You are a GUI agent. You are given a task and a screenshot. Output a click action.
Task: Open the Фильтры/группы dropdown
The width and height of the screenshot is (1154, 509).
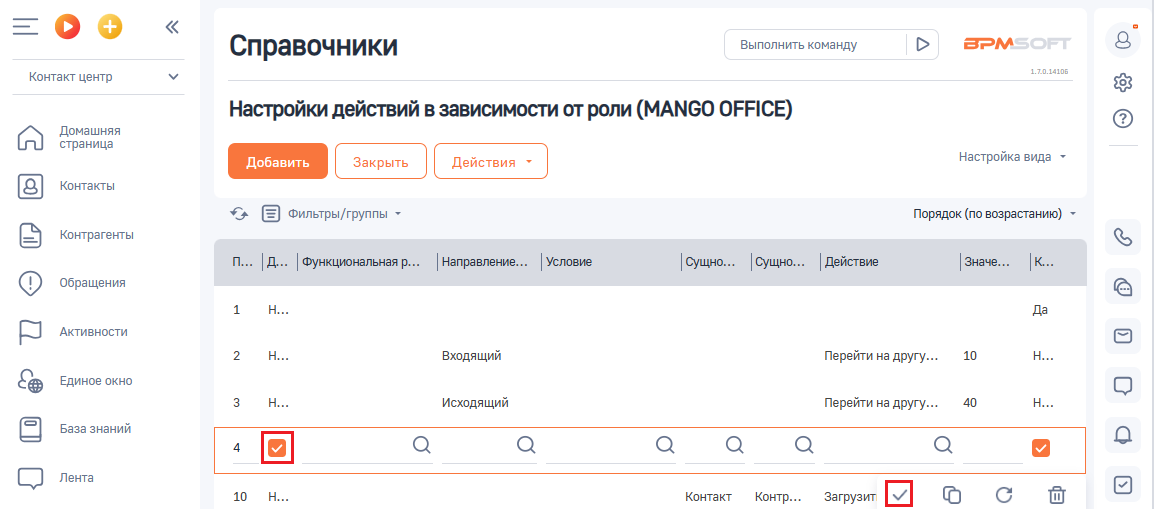345,214
